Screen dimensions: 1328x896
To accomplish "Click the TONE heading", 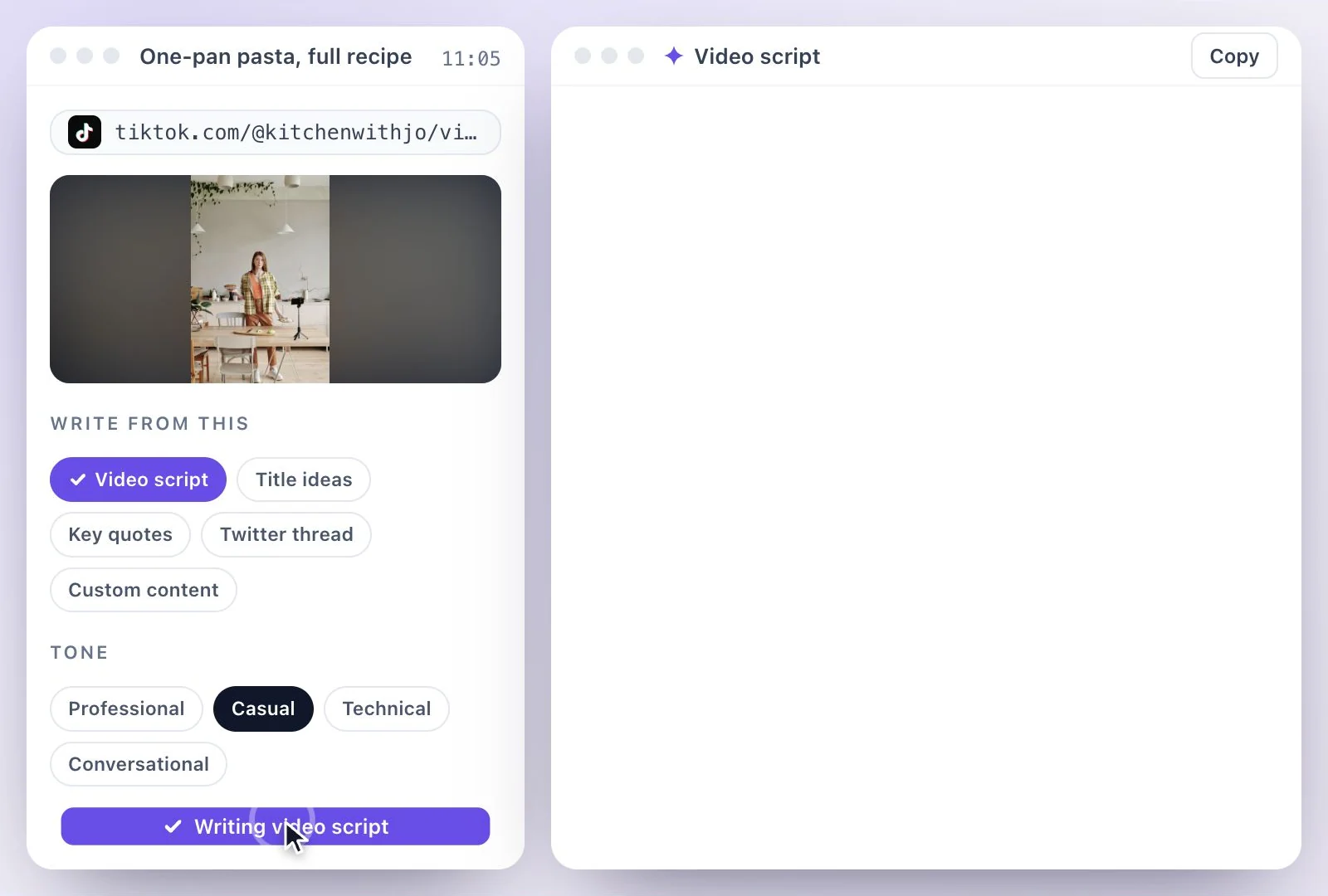I will point(79,652).
